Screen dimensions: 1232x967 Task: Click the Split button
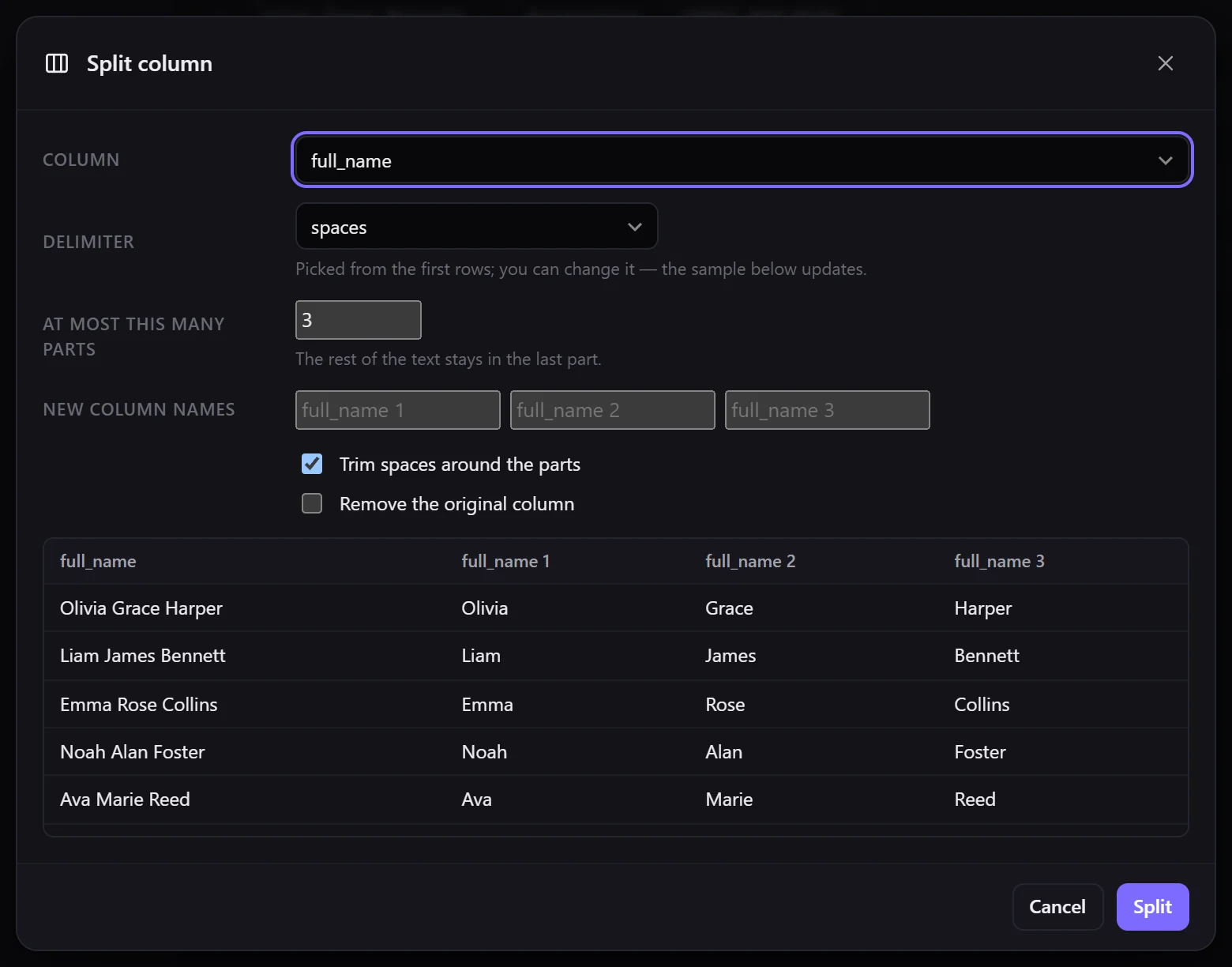tap(1152, 907)
